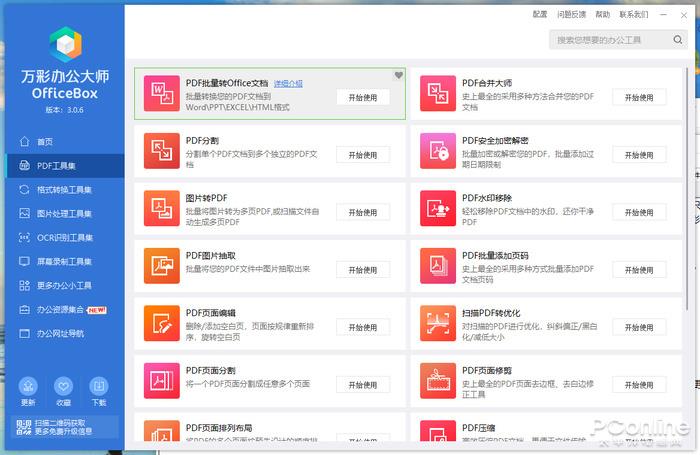Click the 下载 download icon in sidebar
700x455 pixels.
tap(99, 386)
